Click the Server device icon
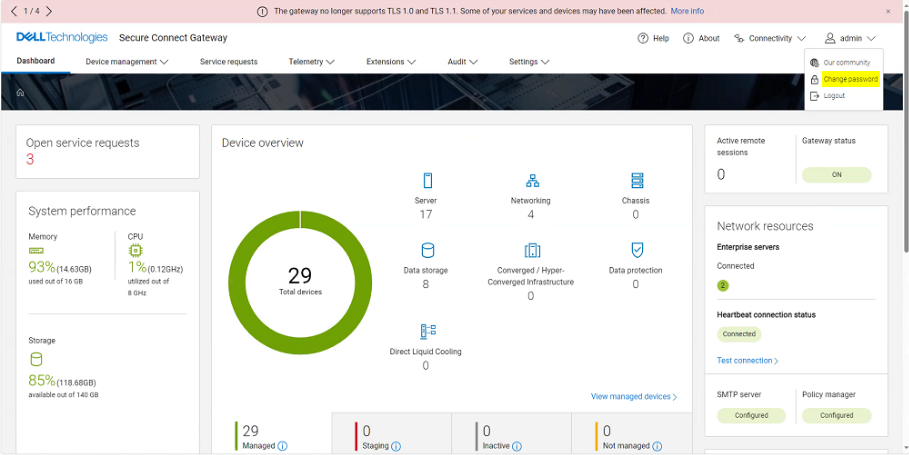This screenshot has width=909, height=455. tap(427, 181)
